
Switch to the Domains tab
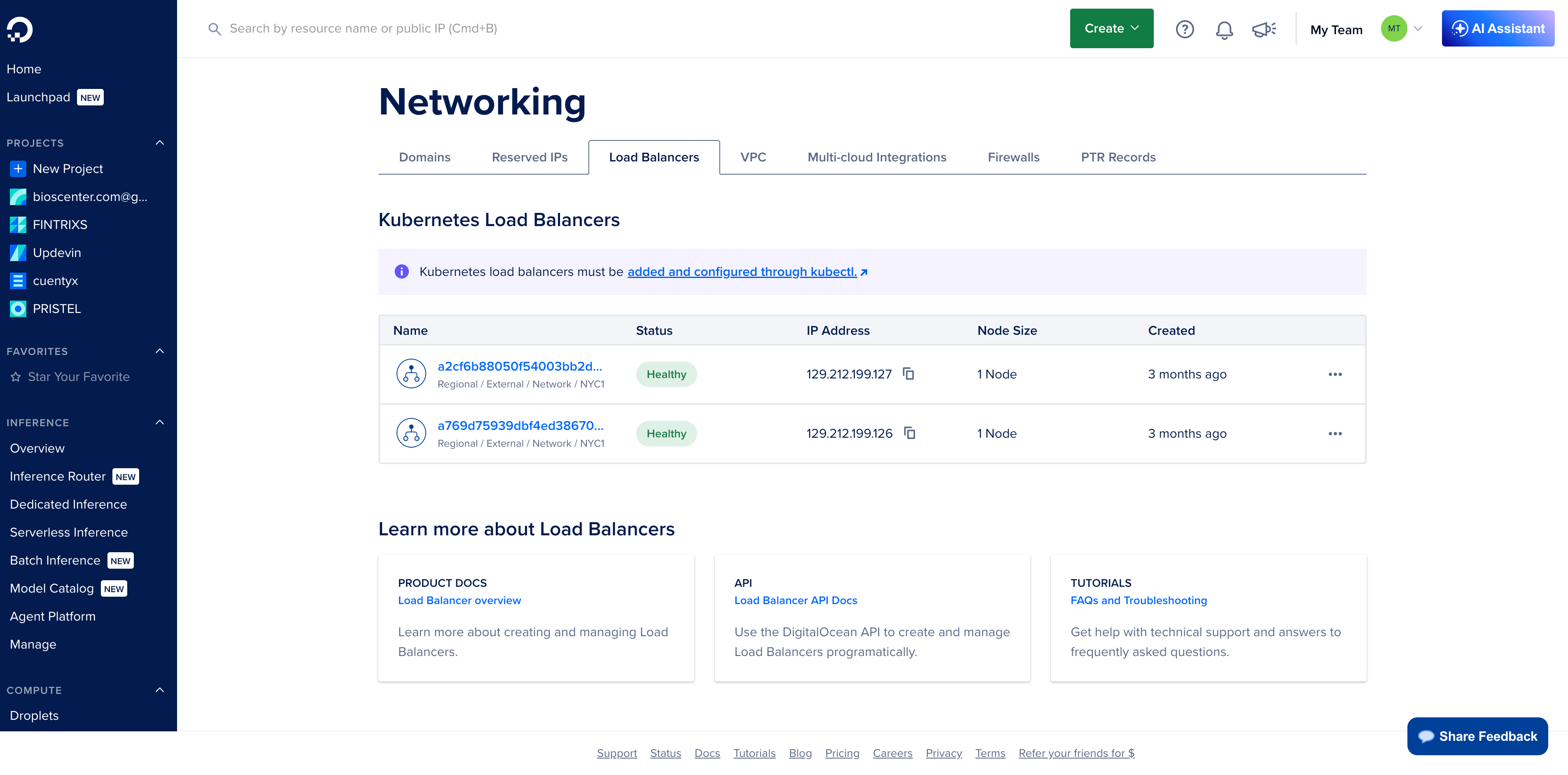pos(424,157)
